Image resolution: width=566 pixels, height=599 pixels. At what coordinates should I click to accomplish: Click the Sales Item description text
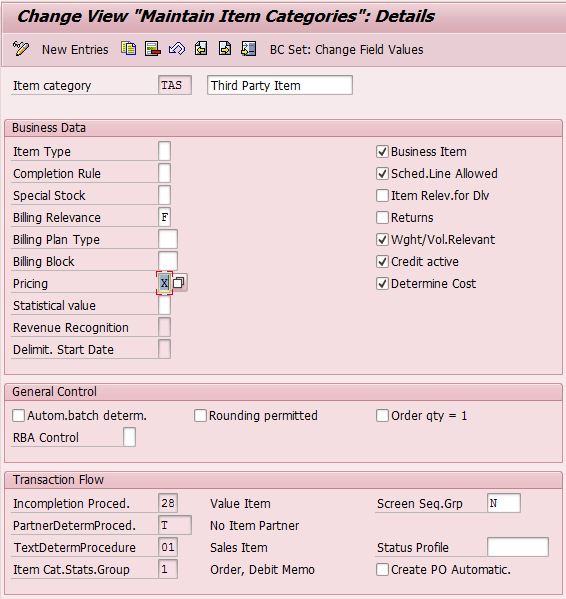tap(239, 547)
